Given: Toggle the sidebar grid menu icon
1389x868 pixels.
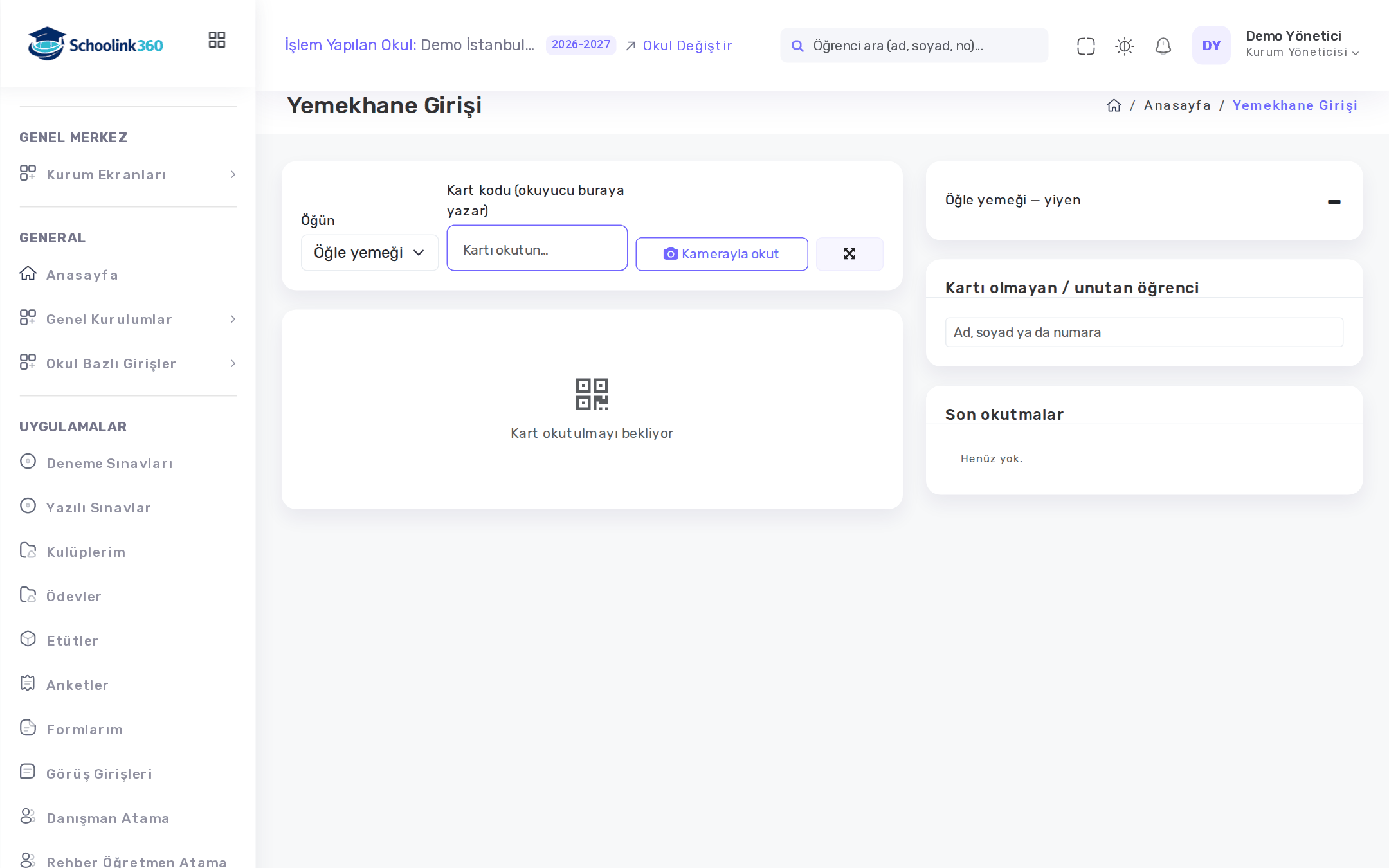Looking at the screenshot, I should pos(217,40).
